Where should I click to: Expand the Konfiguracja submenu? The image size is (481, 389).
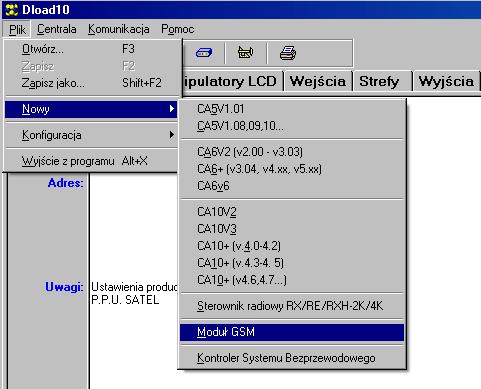click(x=91, y=135)
